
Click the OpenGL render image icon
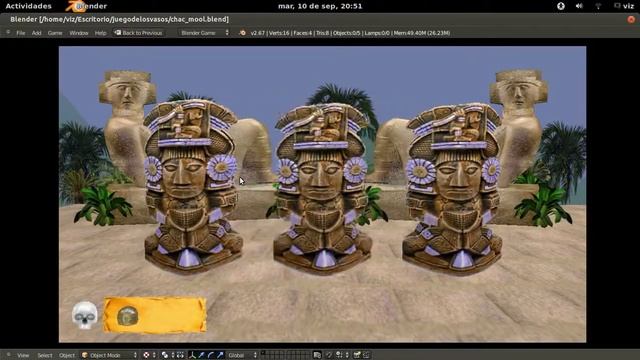[357, 355]
